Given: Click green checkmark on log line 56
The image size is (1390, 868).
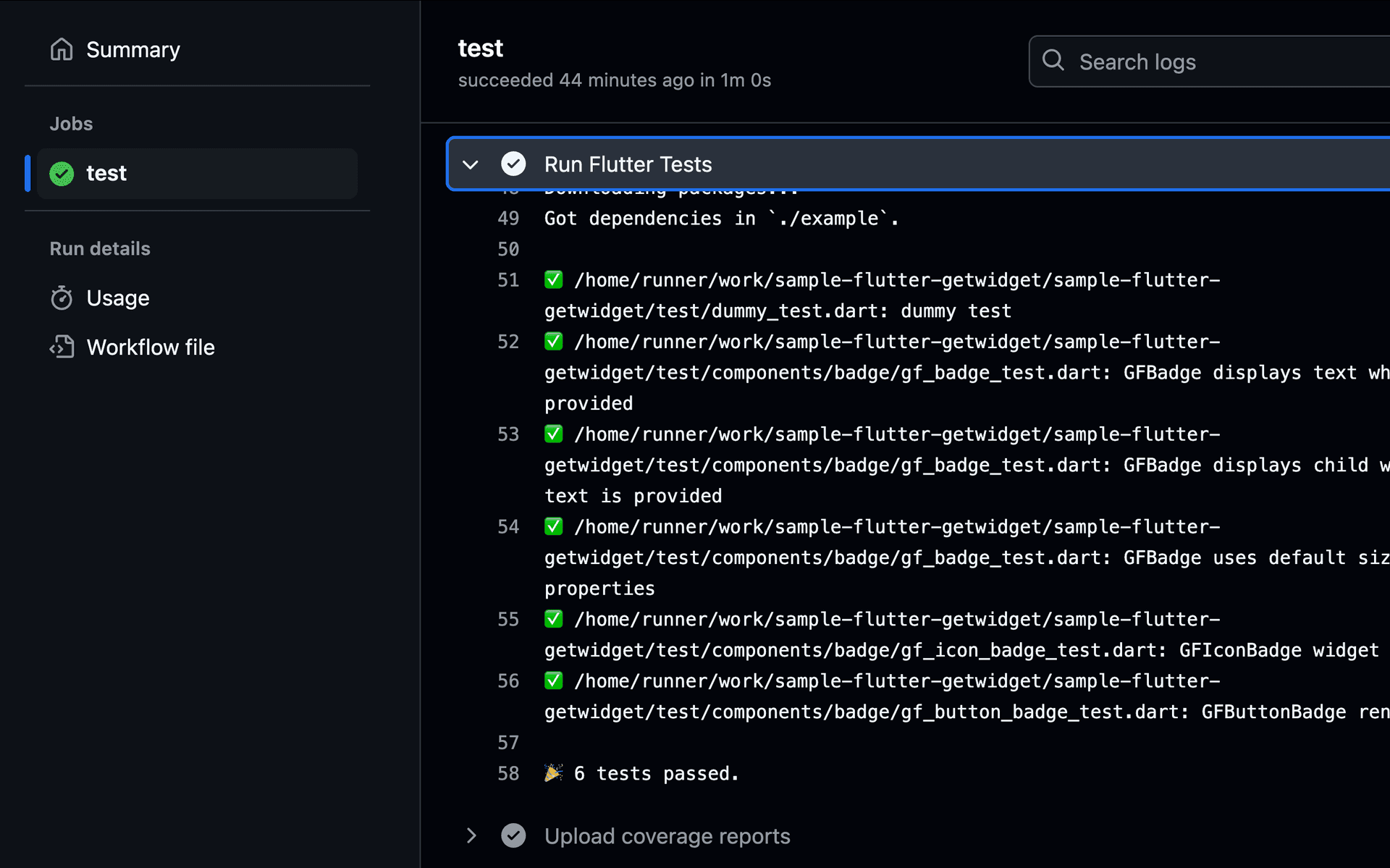Looking at the screenshot, I should pos(553,681).
